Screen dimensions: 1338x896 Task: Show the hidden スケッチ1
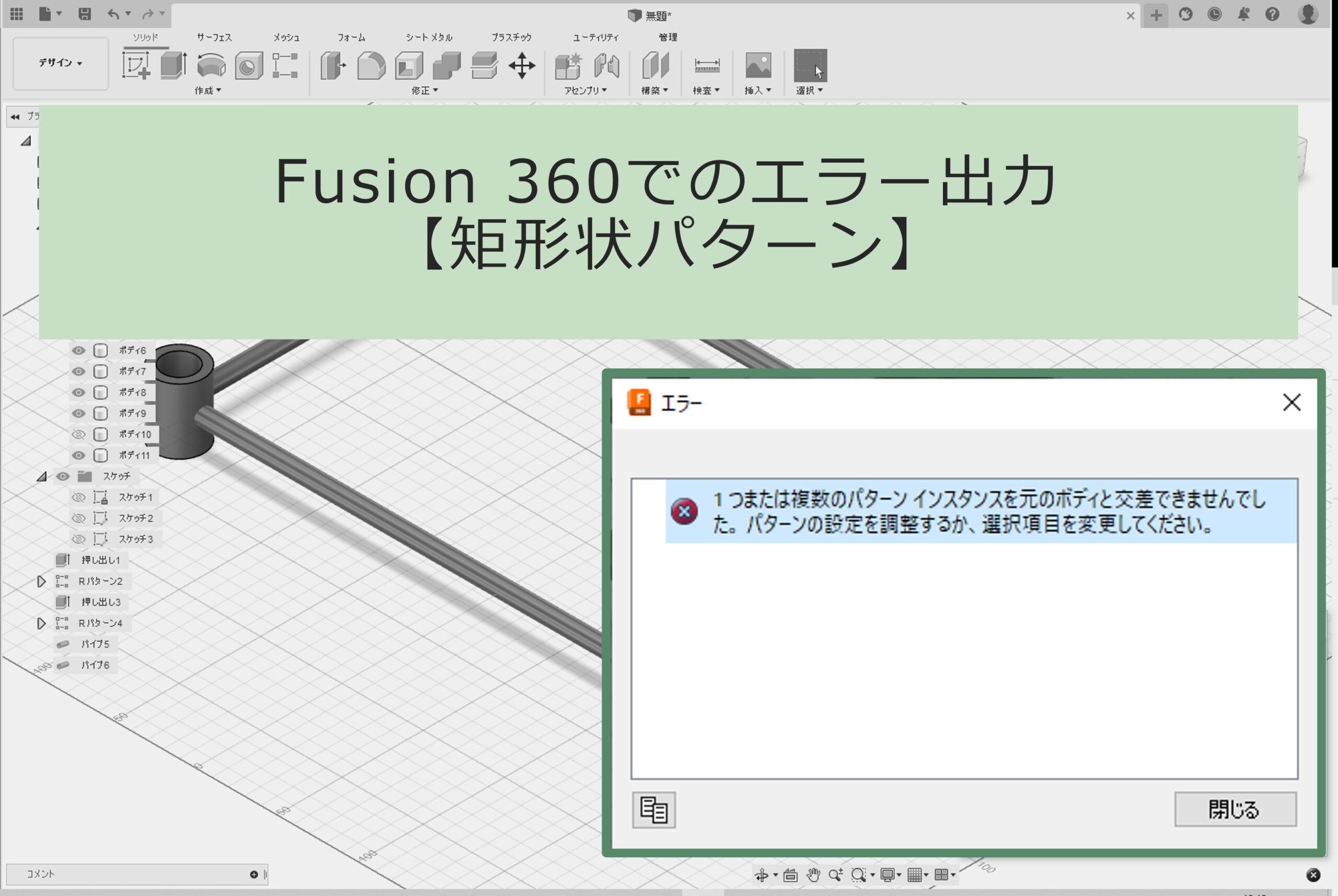(x=78, y=497)
